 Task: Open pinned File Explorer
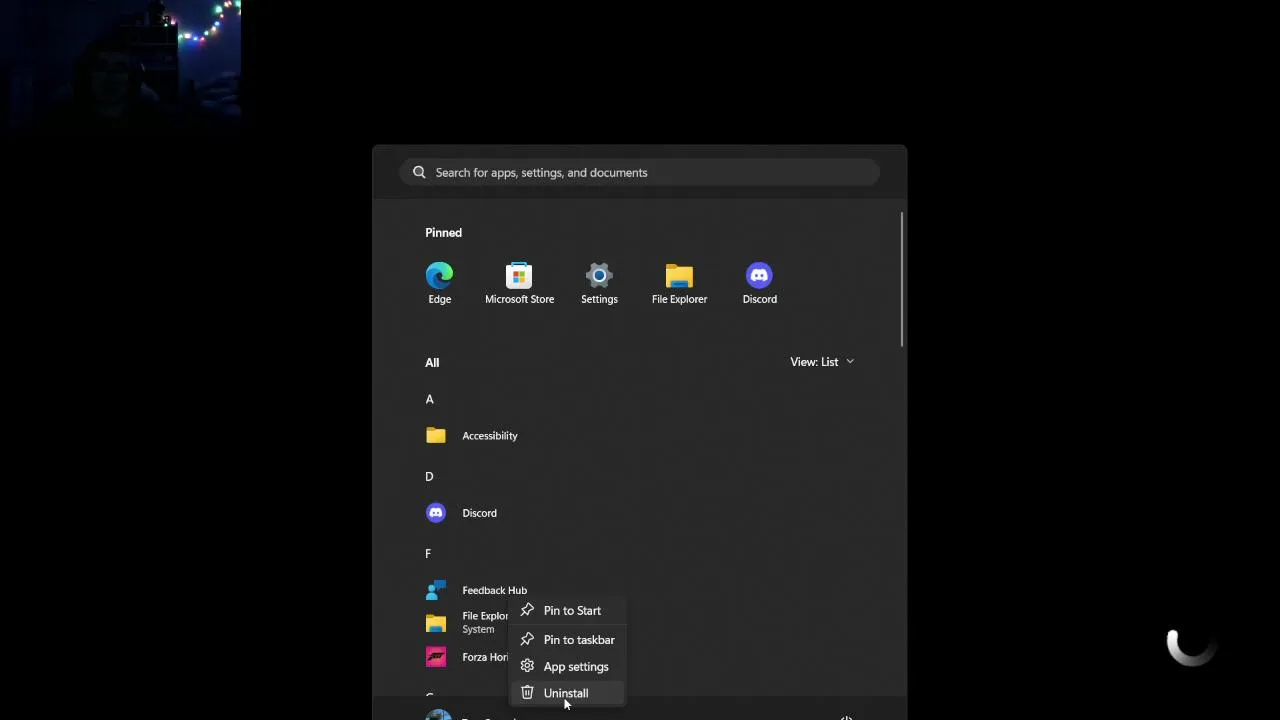click(x=679, y=283)
